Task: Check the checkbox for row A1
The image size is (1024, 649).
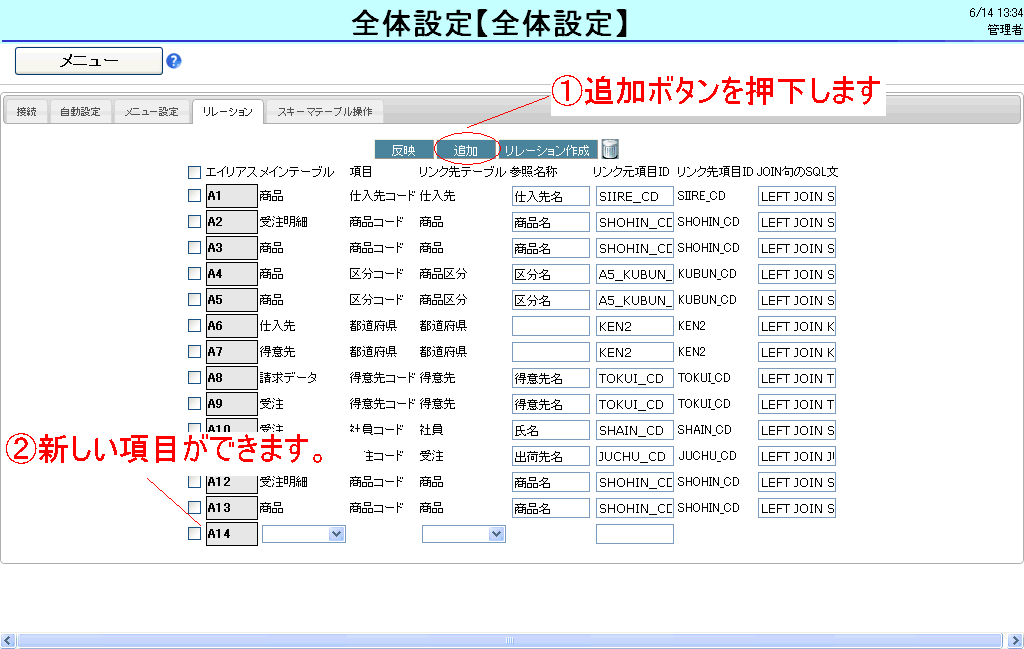Action: click(x=194, y=196)
